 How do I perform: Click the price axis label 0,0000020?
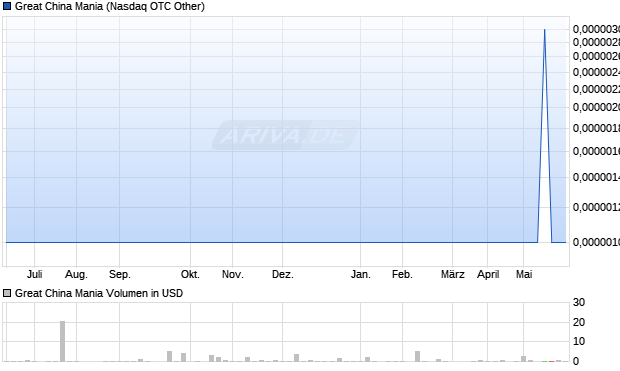tap(596, 107)
